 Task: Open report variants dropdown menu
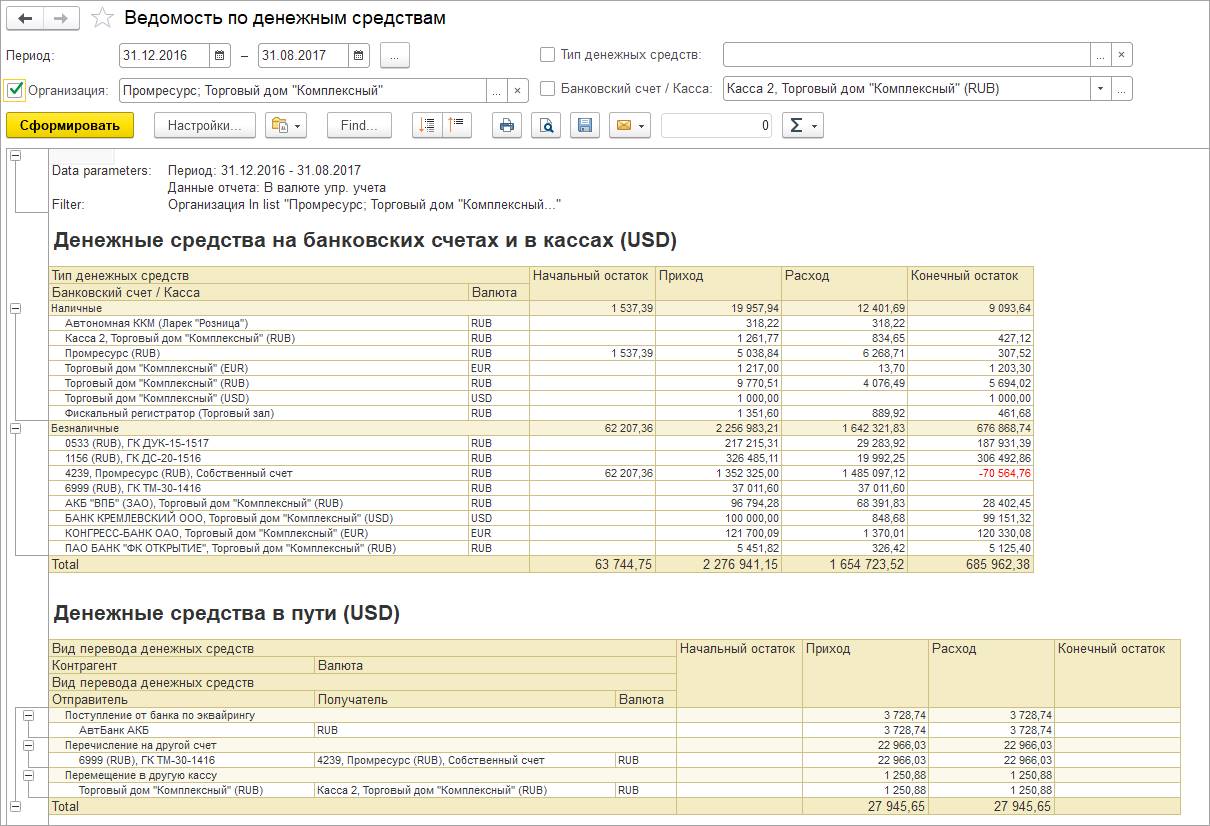tap(286, 125)
